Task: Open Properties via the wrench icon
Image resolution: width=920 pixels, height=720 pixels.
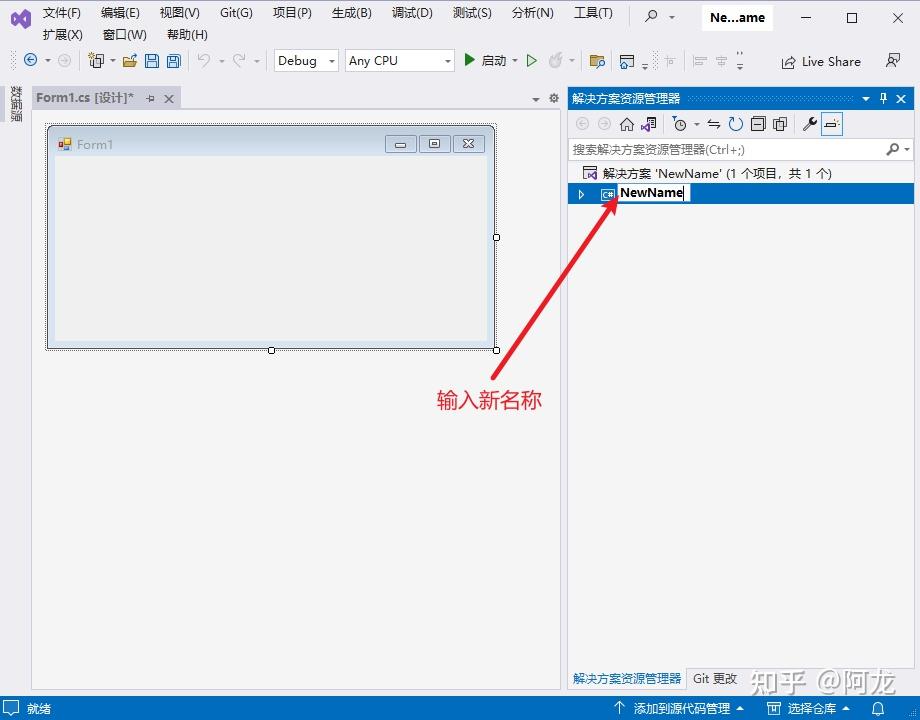Action: 810,124
